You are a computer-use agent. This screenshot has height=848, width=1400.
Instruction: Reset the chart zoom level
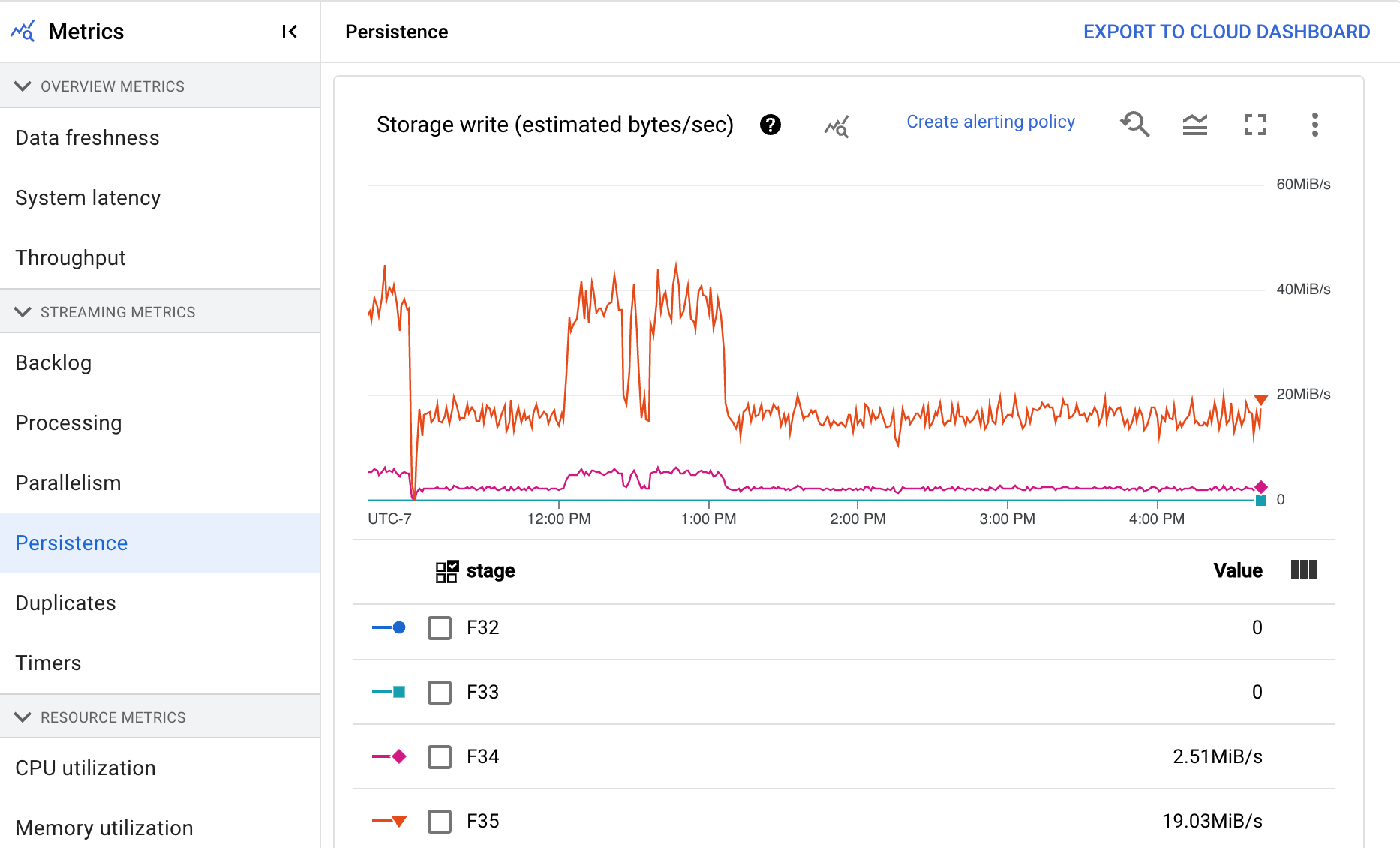pos(1135,125)
